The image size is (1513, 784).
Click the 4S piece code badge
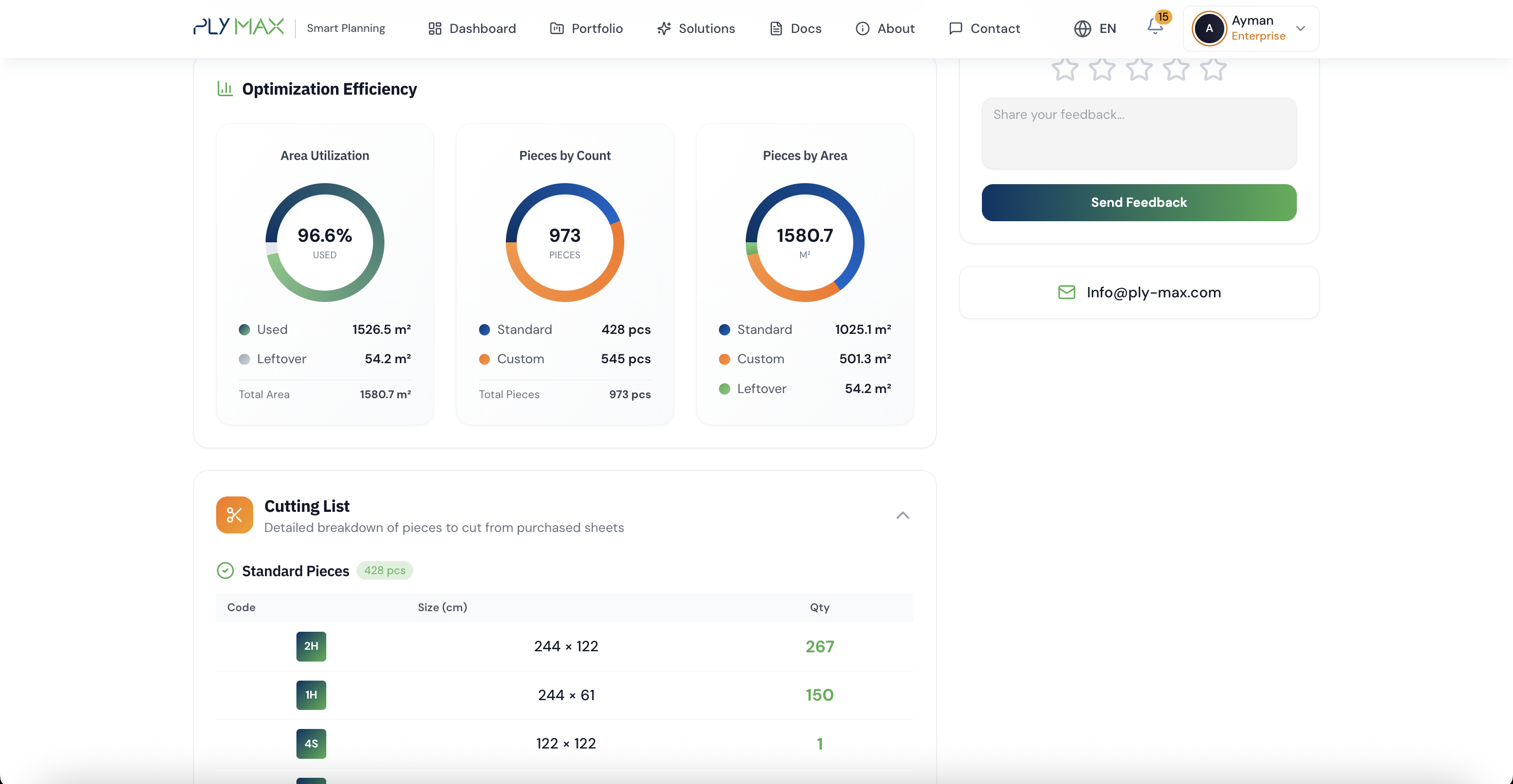(311, 743)
